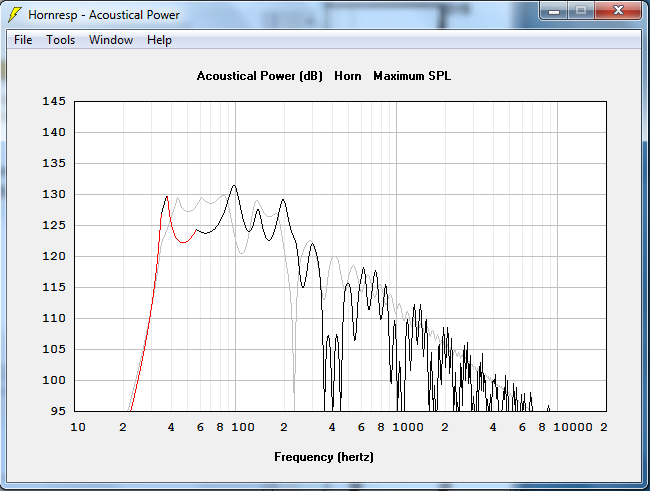Image resolution: width=650 pixels, height=491 pixels.
Task: Click the 'Horn' label in chart title
Action: tap(348, 76)
